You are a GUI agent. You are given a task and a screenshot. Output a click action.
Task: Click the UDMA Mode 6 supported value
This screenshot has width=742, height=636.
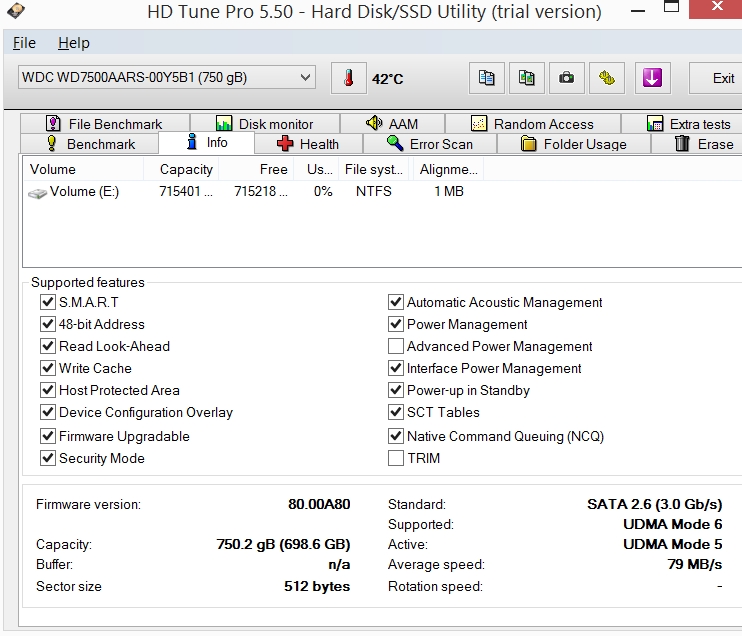coord(673,524)
